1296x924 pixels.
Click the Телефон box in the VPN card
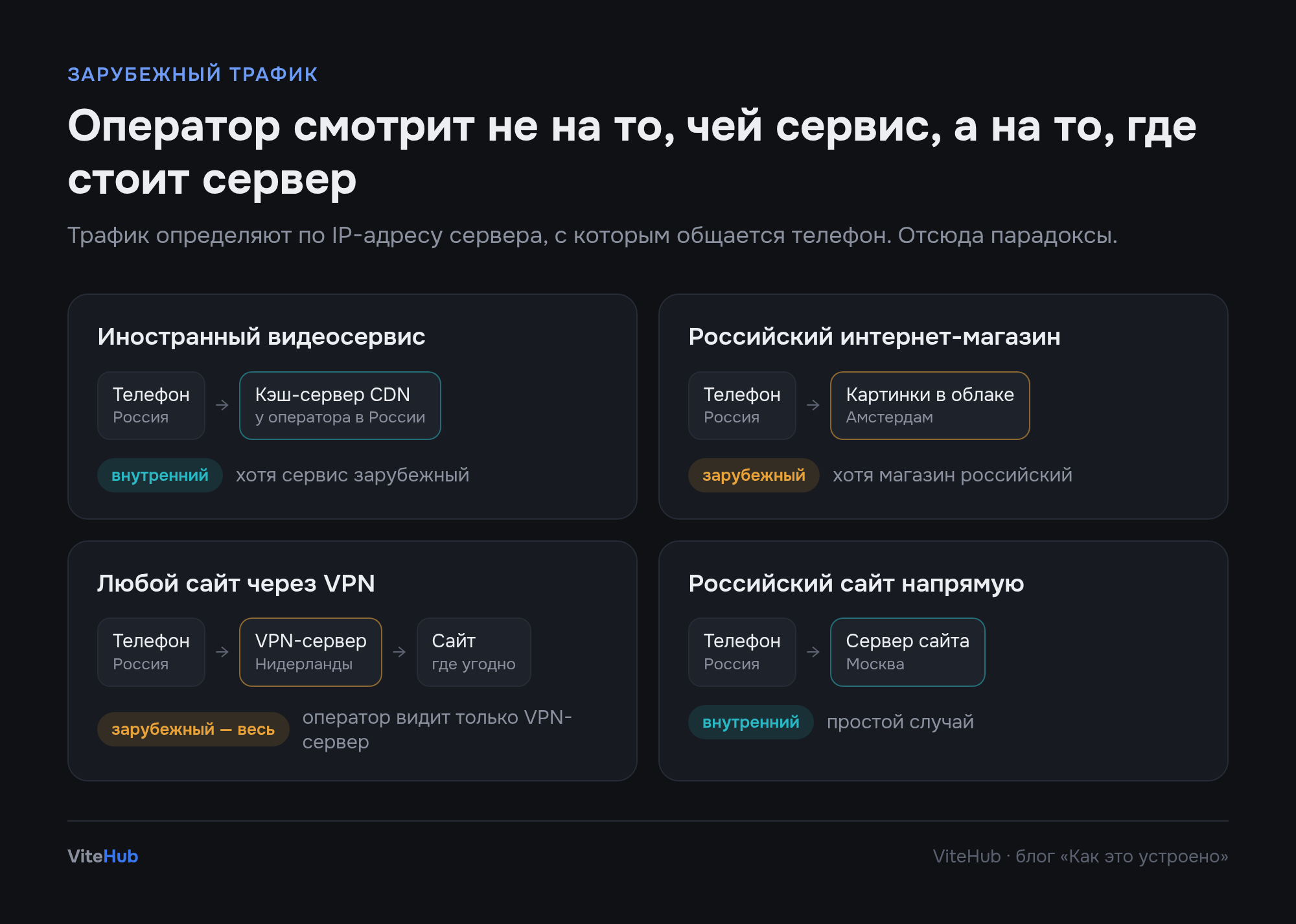151,653
